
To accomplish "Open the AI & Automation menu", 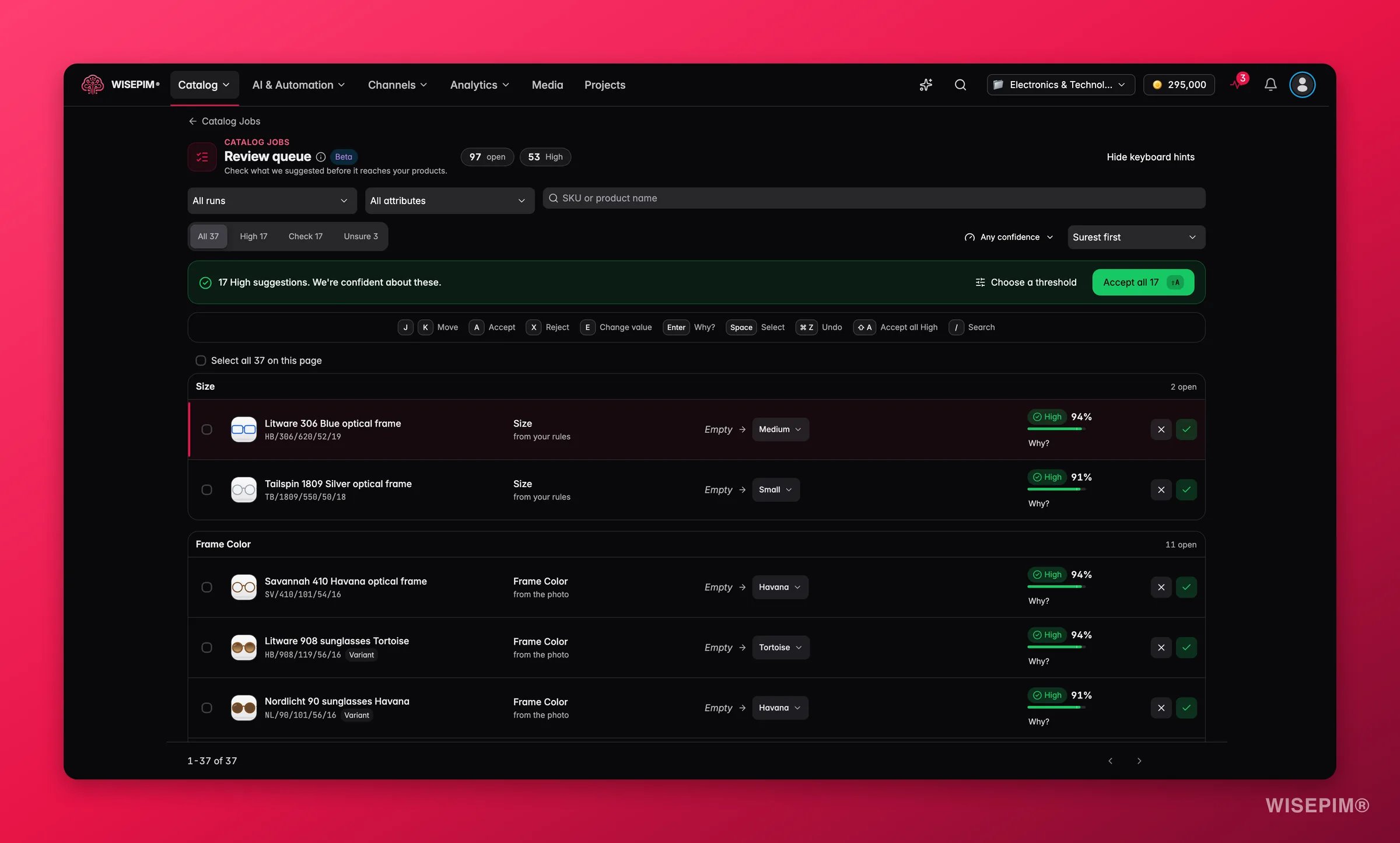I will point(299,85).
